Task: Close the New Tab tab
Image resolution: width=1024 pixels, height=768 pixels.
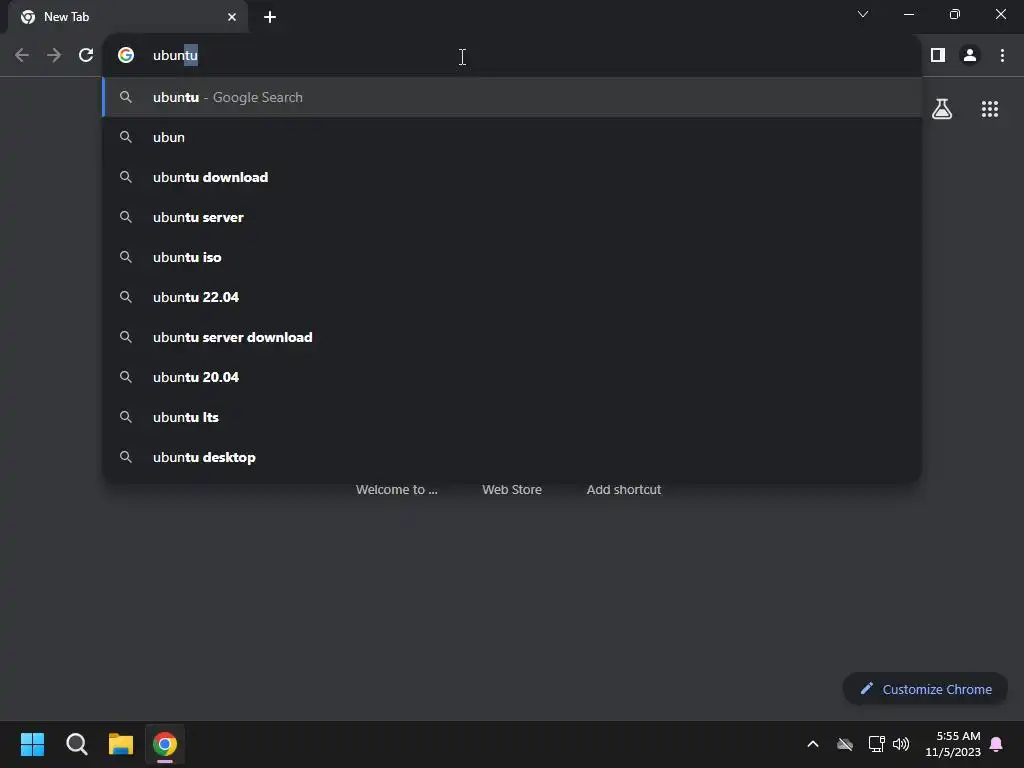Action: (x=232, y=17)
